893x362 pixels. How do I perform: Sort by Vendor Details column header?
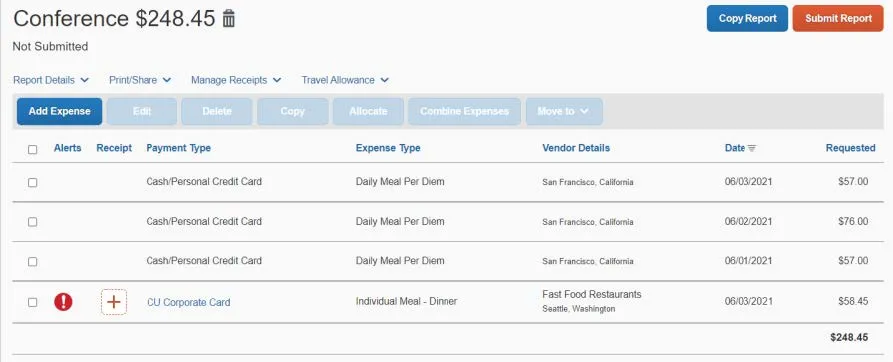point(576,148)
